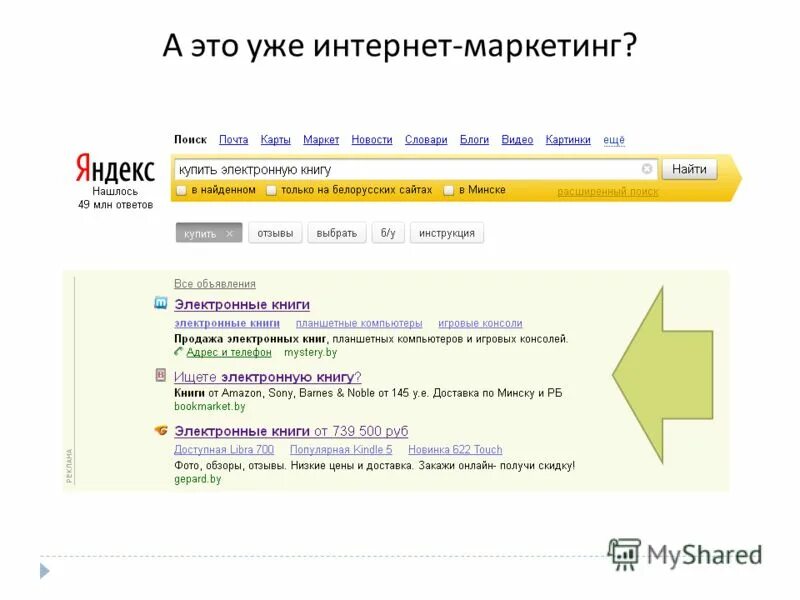Image resolution: width=800 pixels, height=600 pixels.
Task: Open 'Адрес и телефон' link
Action: pyautogui.click(x=229, y=352)
